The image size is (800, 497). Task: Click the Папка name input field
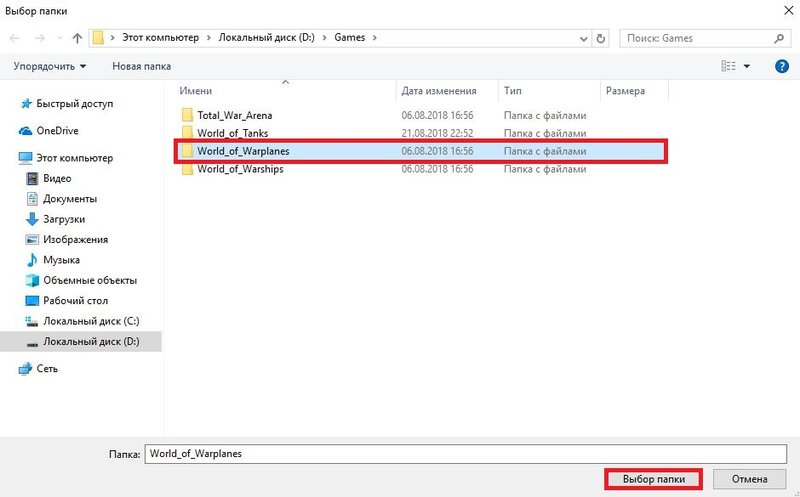[466, 454]
